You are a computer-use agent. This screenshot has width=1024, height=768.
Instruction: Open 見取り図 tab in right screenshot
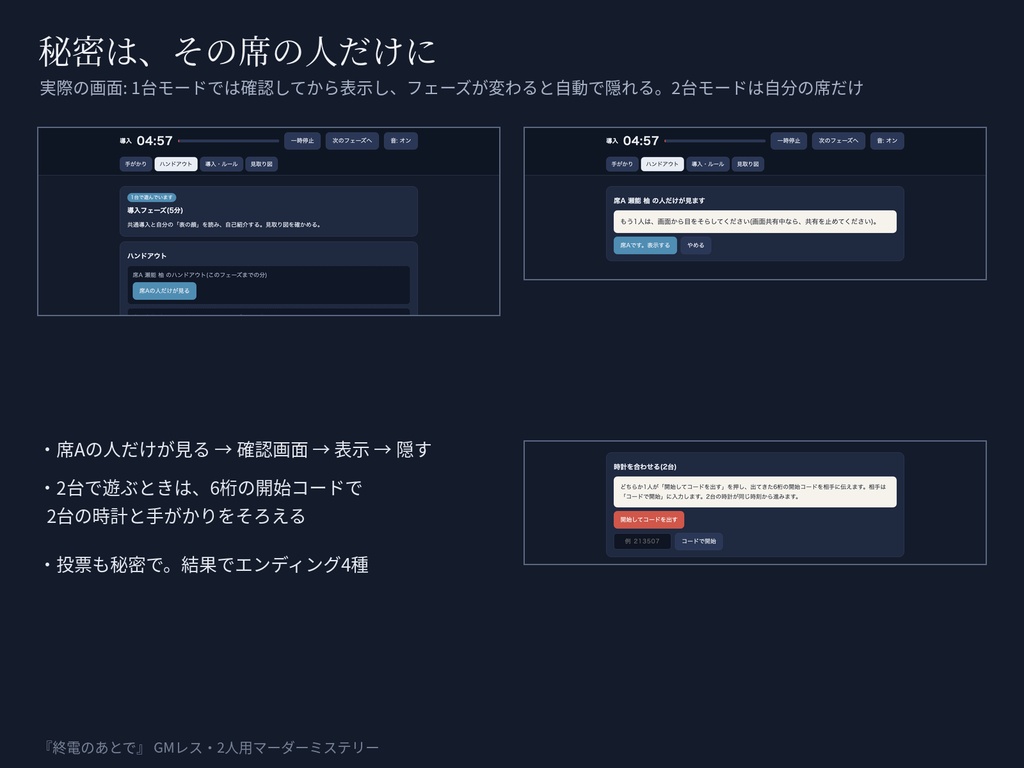click(x=748, y=164)
